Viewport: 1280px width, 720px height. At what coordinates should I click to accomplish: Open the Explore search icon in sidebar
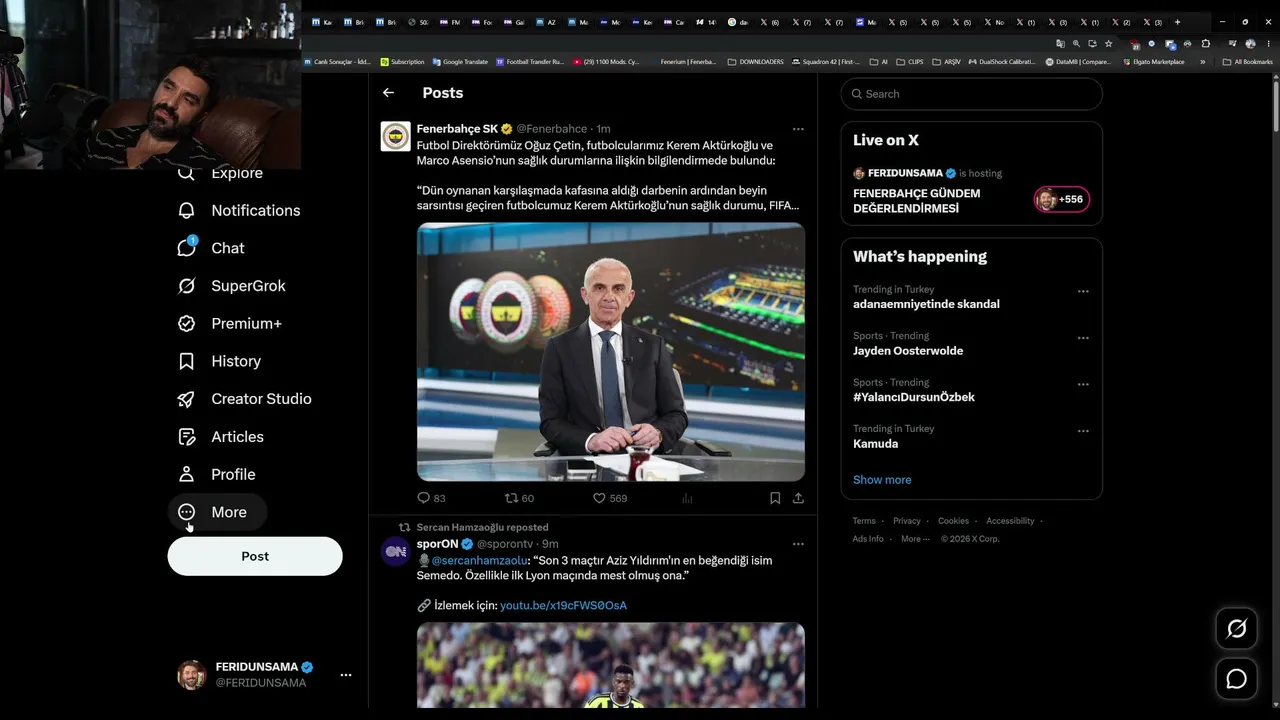186,173
